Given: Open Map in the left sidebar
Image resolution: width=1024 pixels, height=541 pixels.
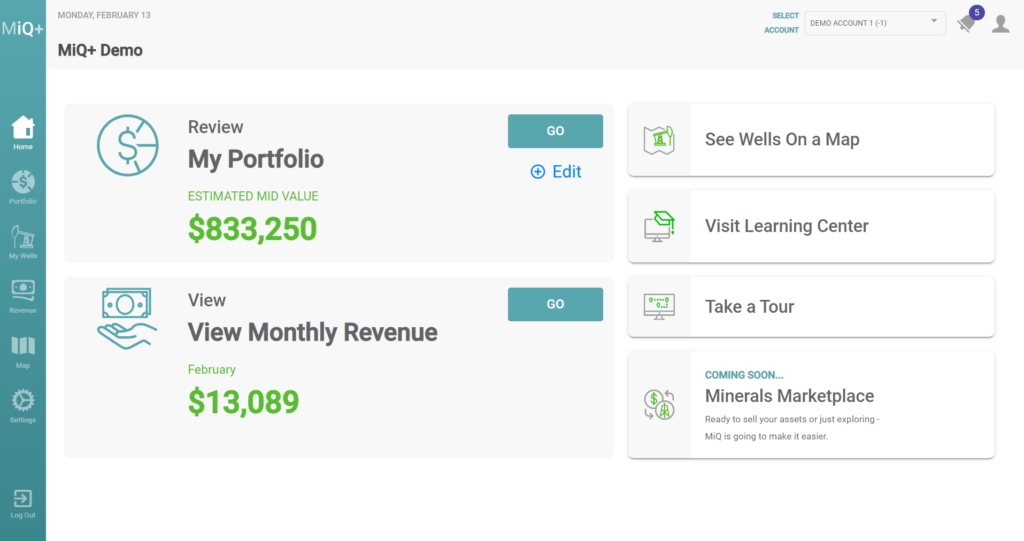Looking at the screenshot, I should (23, 350).
